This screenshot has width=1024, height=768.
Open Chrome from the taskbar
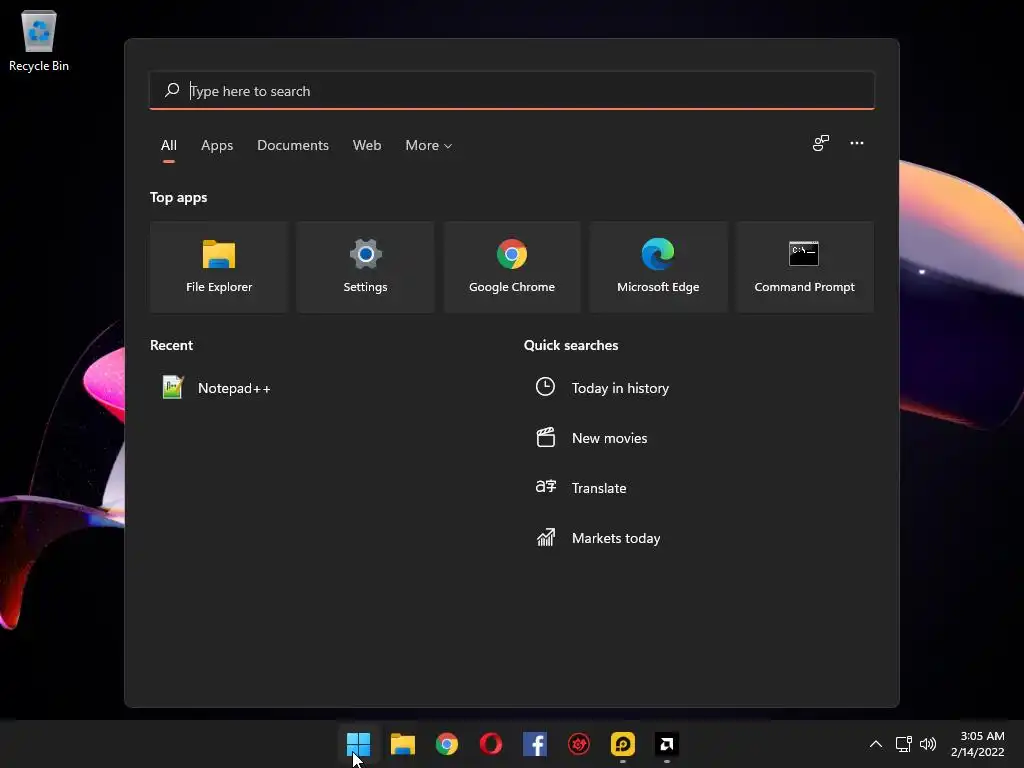[447, 744]
